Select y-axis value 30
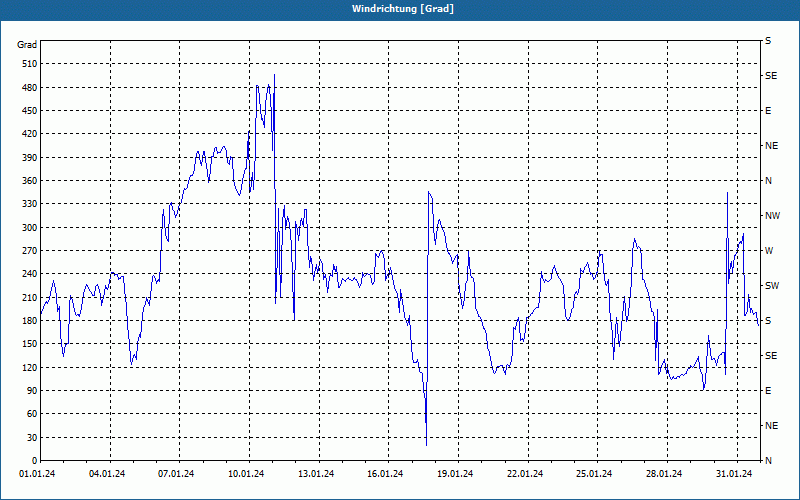 pos(32,437)
